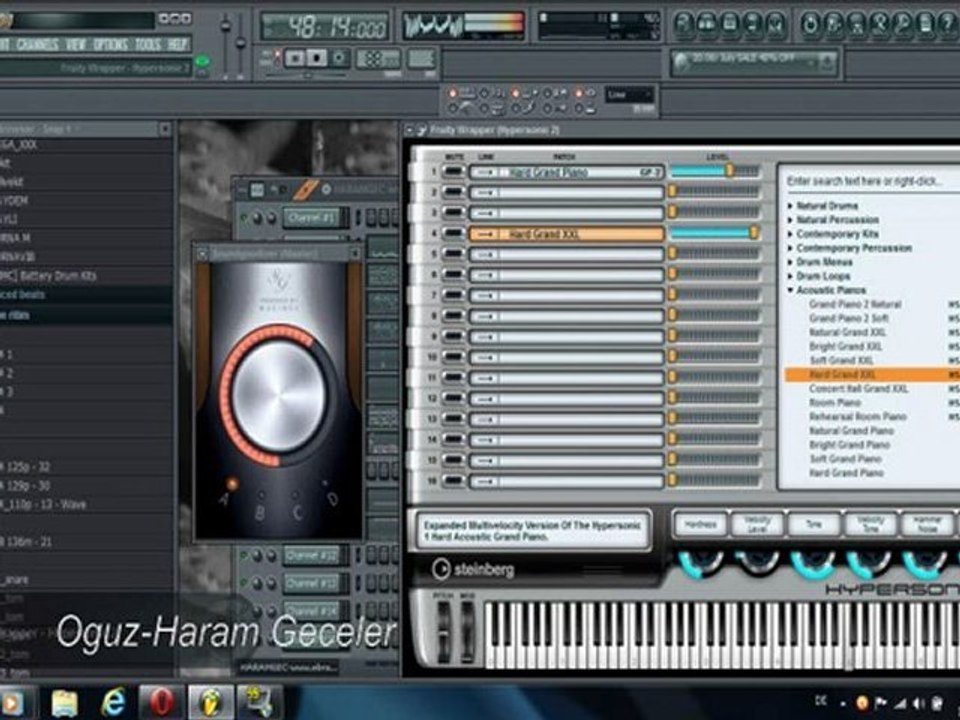Open the Fruity Wrapper settings wrench icon
The height and width of the screenshot is (720, 960).
tap(422, 130)
